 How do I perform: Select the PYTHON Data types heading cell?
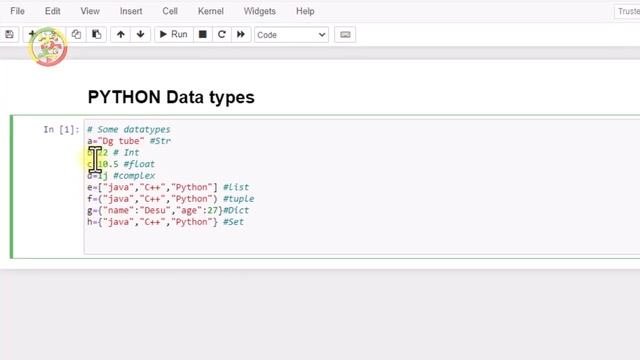(x=171, y=97)
